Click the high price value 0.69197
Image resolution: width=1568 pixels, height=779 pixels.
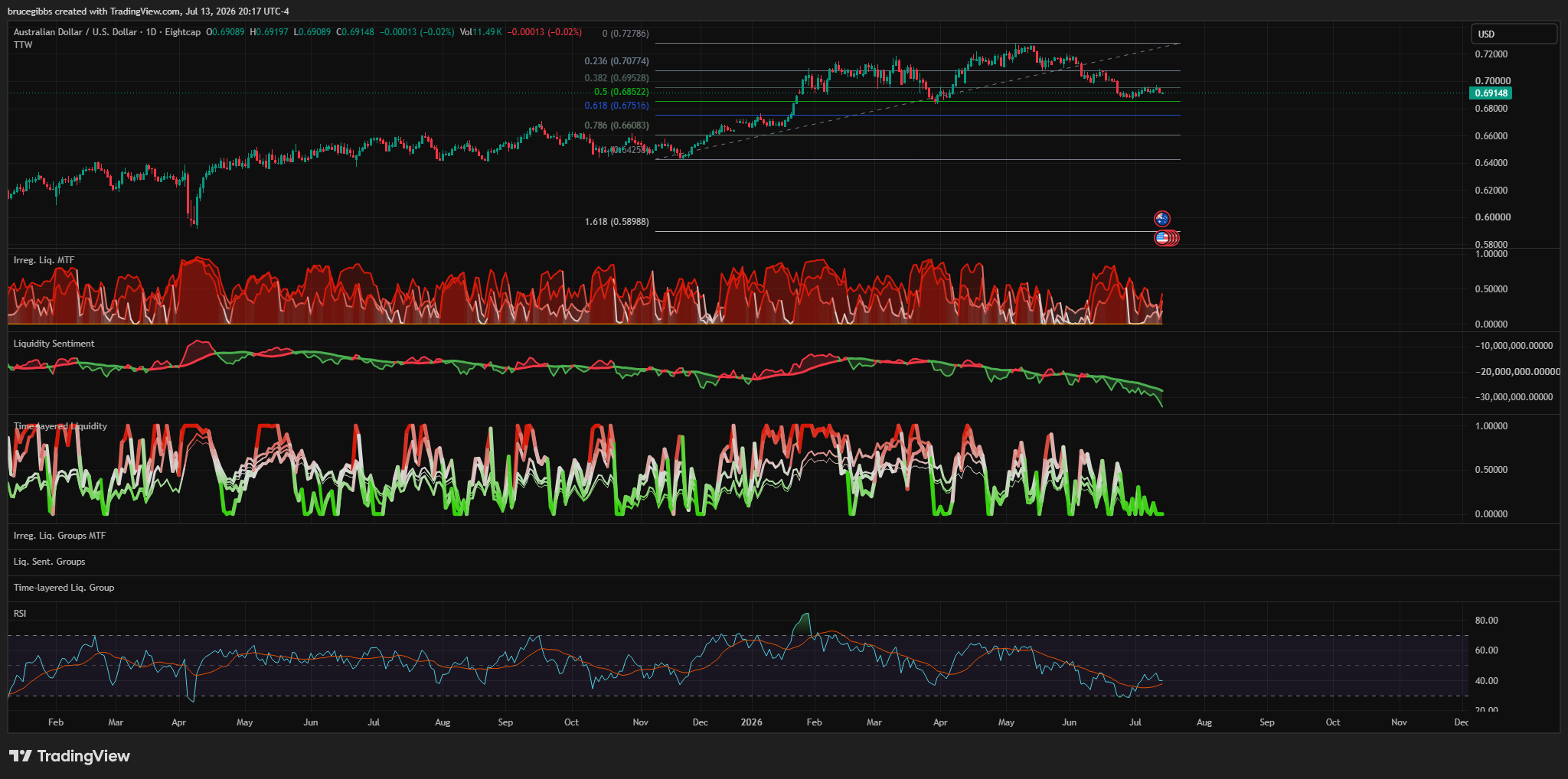click(269, 32)
